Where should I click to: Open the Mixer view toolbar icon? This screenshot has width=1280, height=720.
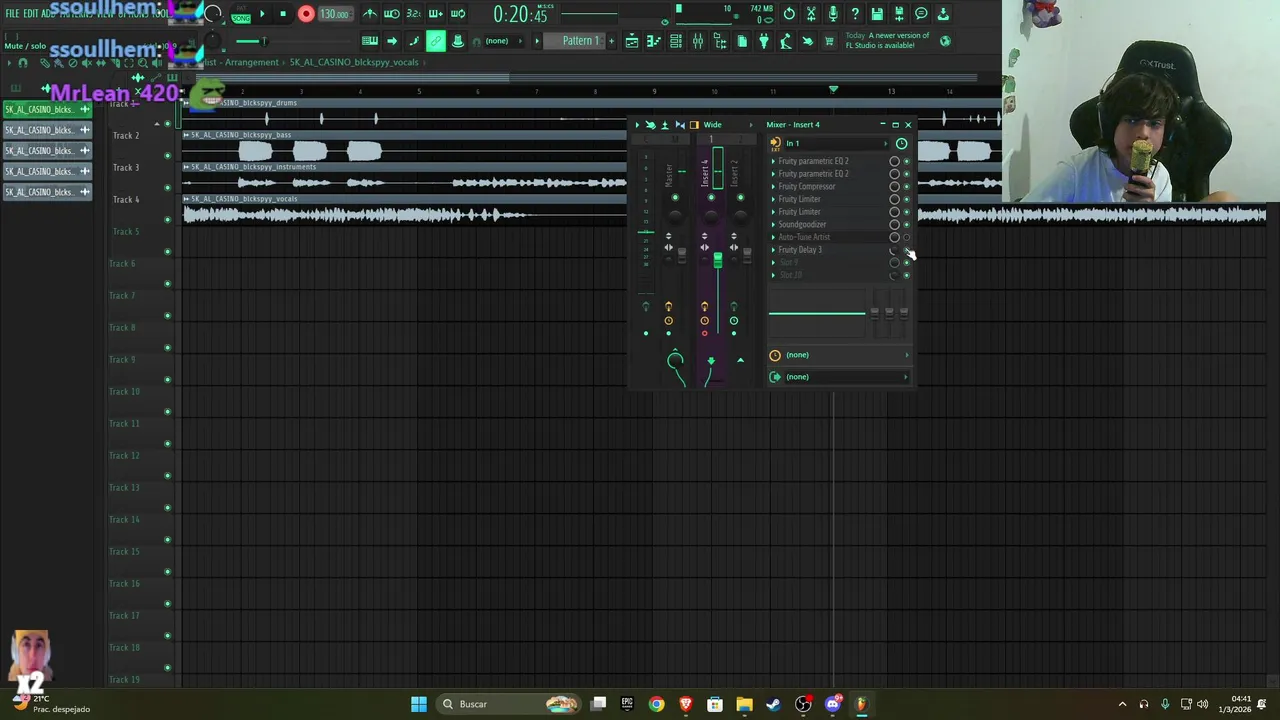pos(698,41)
